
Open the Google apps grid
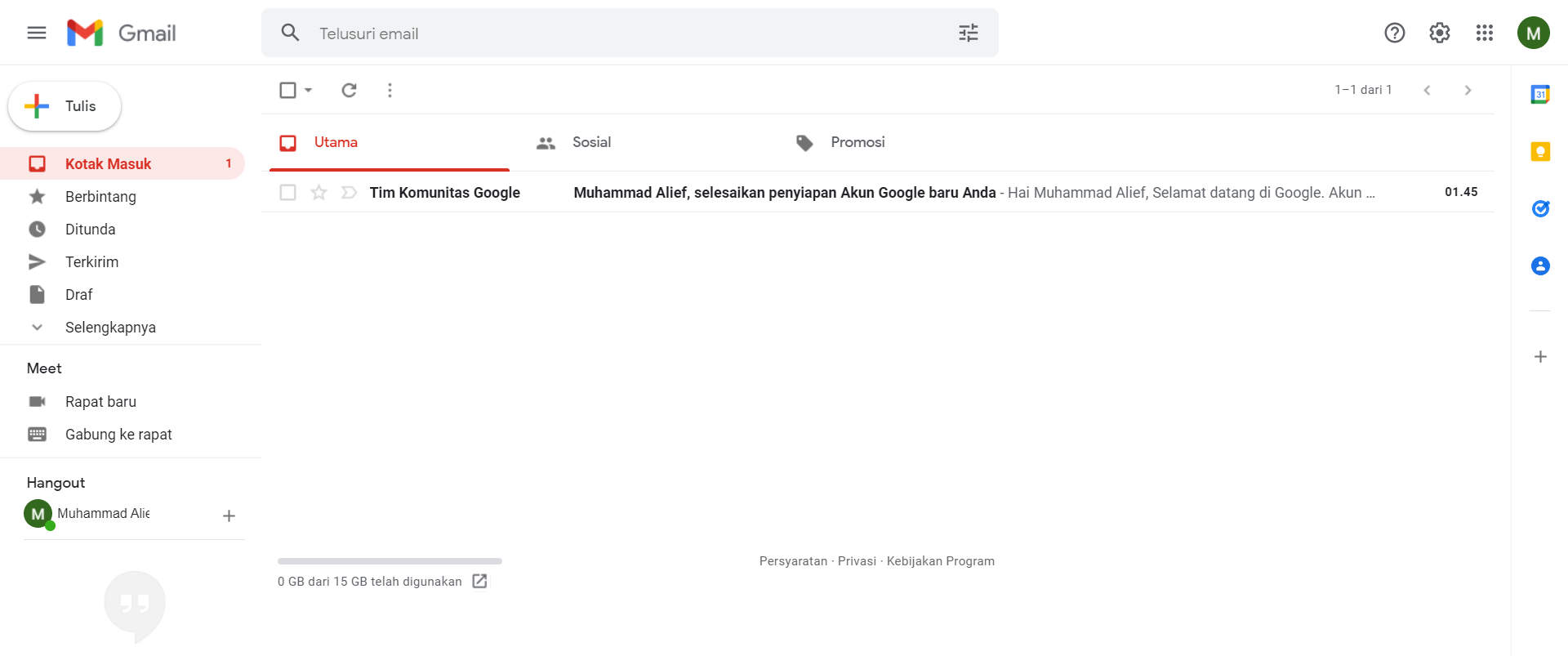1484,33
